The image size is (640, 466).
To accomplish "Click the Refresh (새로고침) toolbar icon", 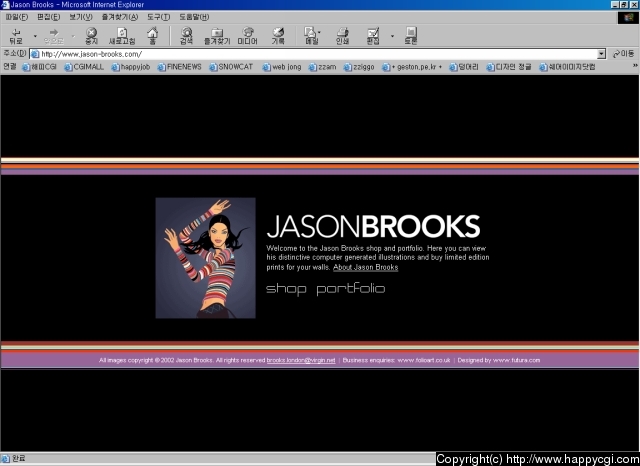I will coord(122,36).
